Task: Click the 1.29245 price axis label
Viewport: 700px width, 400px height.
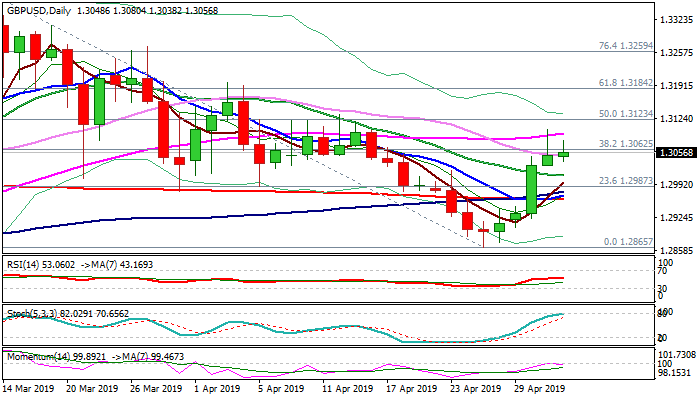Action: [x=676, y=217]
